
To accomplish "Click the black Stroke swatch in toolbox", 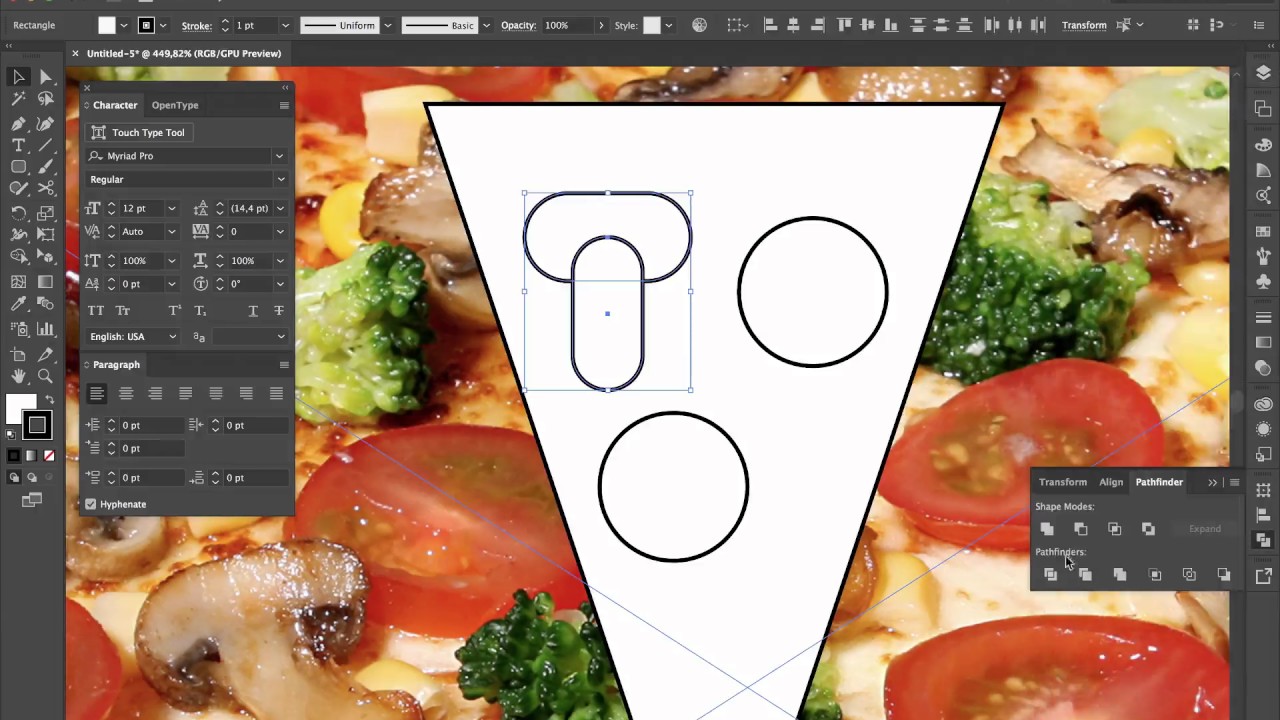I will (37, 426).
